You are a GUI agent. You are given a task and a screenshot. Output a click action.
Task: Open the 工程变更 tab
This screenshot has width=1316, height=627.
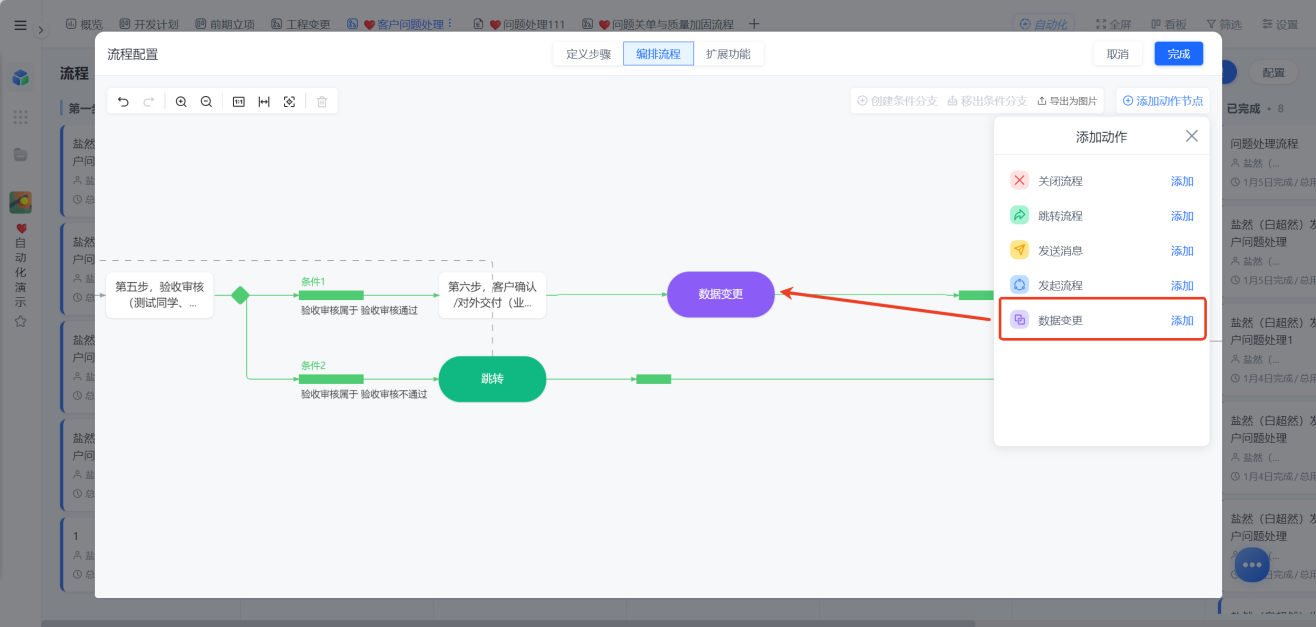(301, 24)
